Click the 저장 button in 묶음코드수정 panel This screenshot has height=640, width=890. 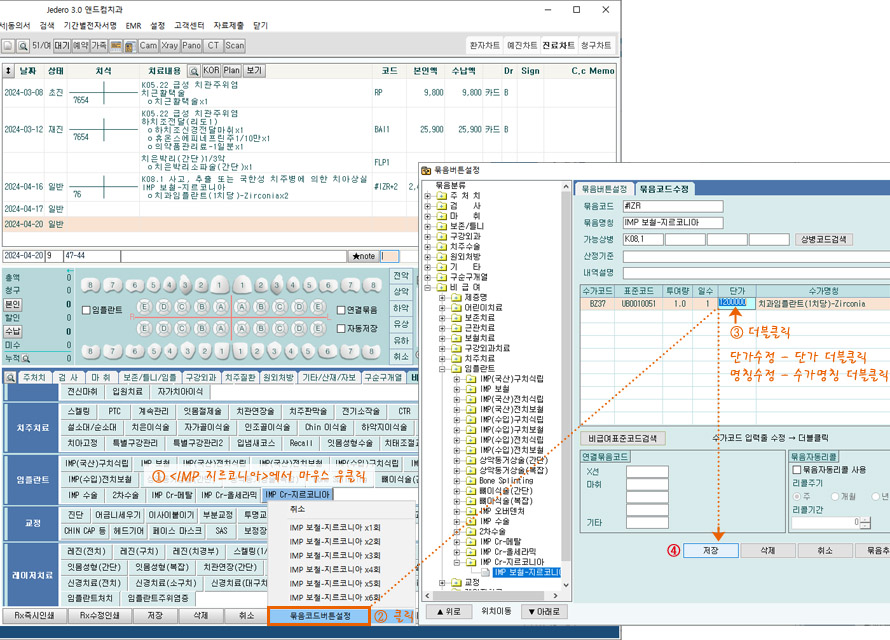click(711, 550)
